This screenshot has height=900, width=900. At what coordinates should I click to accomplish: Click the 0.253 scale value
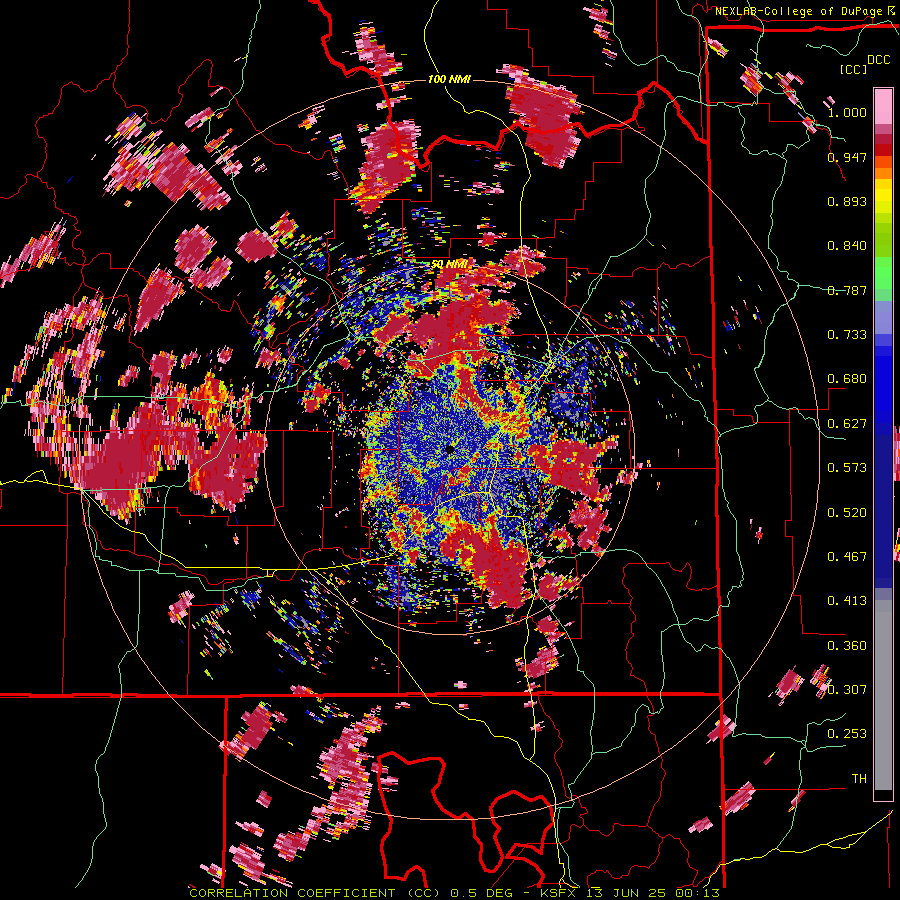click(847, 734)
